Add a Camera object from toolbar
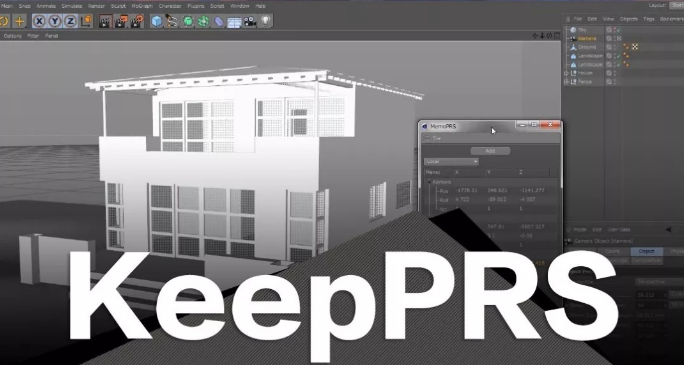 (x=250, y=21)
